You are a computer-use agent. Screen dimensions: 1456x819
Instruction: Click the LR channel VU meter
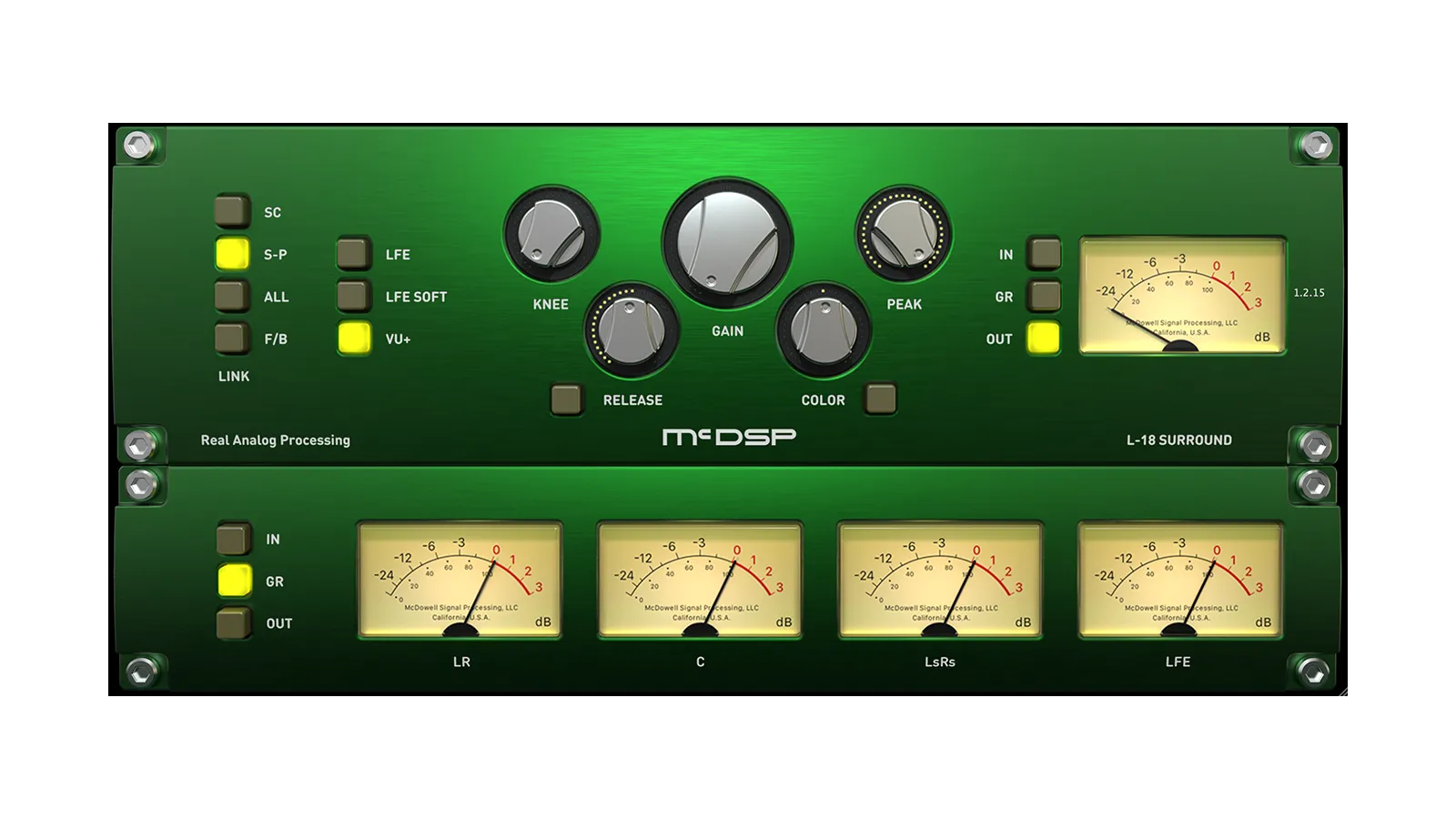point(460,581)
